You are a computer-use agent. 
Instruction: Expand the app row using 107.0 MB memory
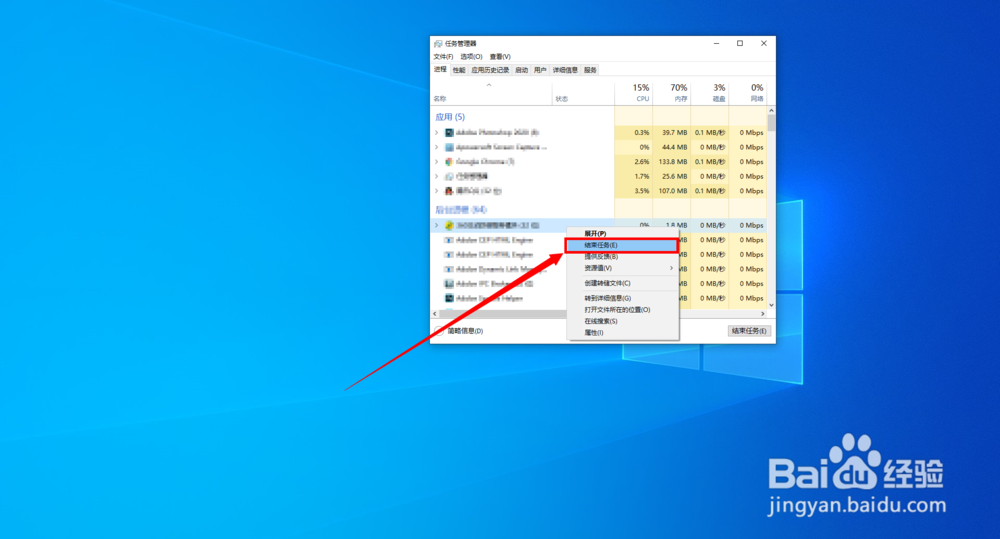[437, 191]
